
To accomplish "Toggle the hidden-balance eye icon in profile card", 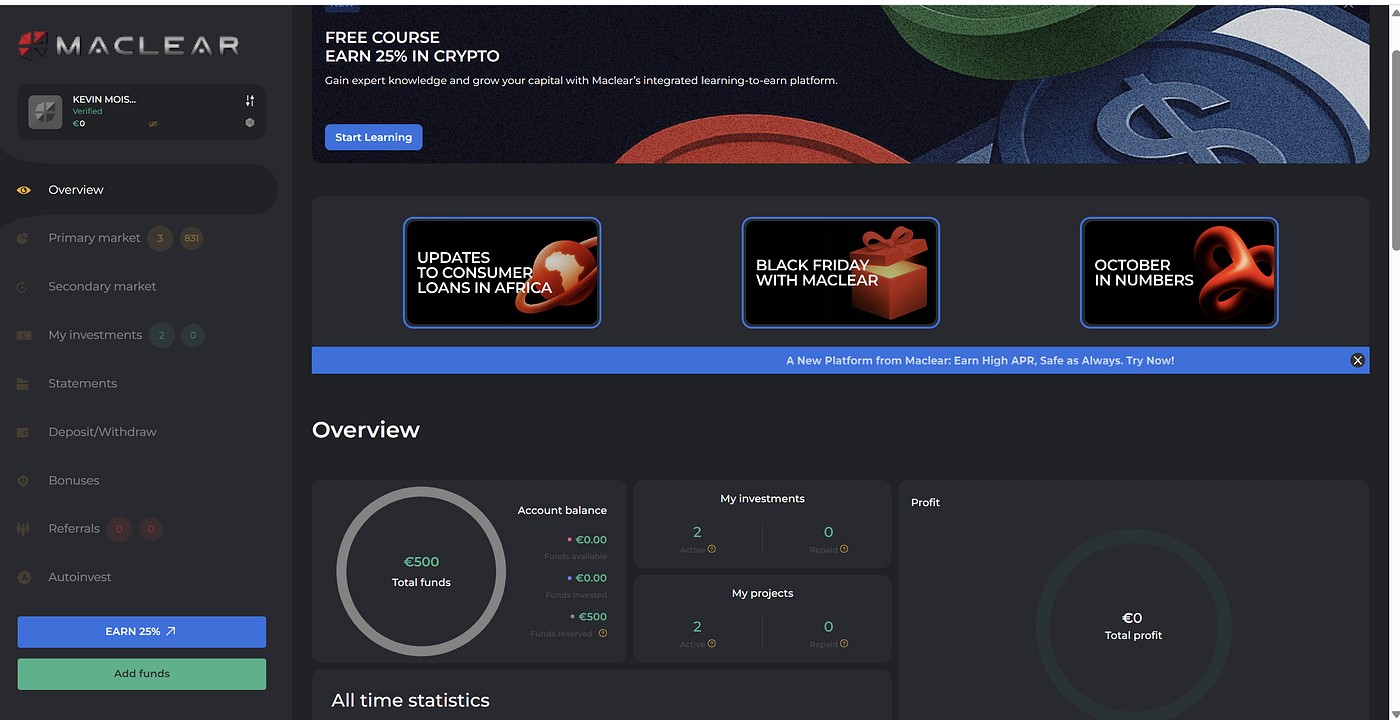I will click(x=153, y=123).
